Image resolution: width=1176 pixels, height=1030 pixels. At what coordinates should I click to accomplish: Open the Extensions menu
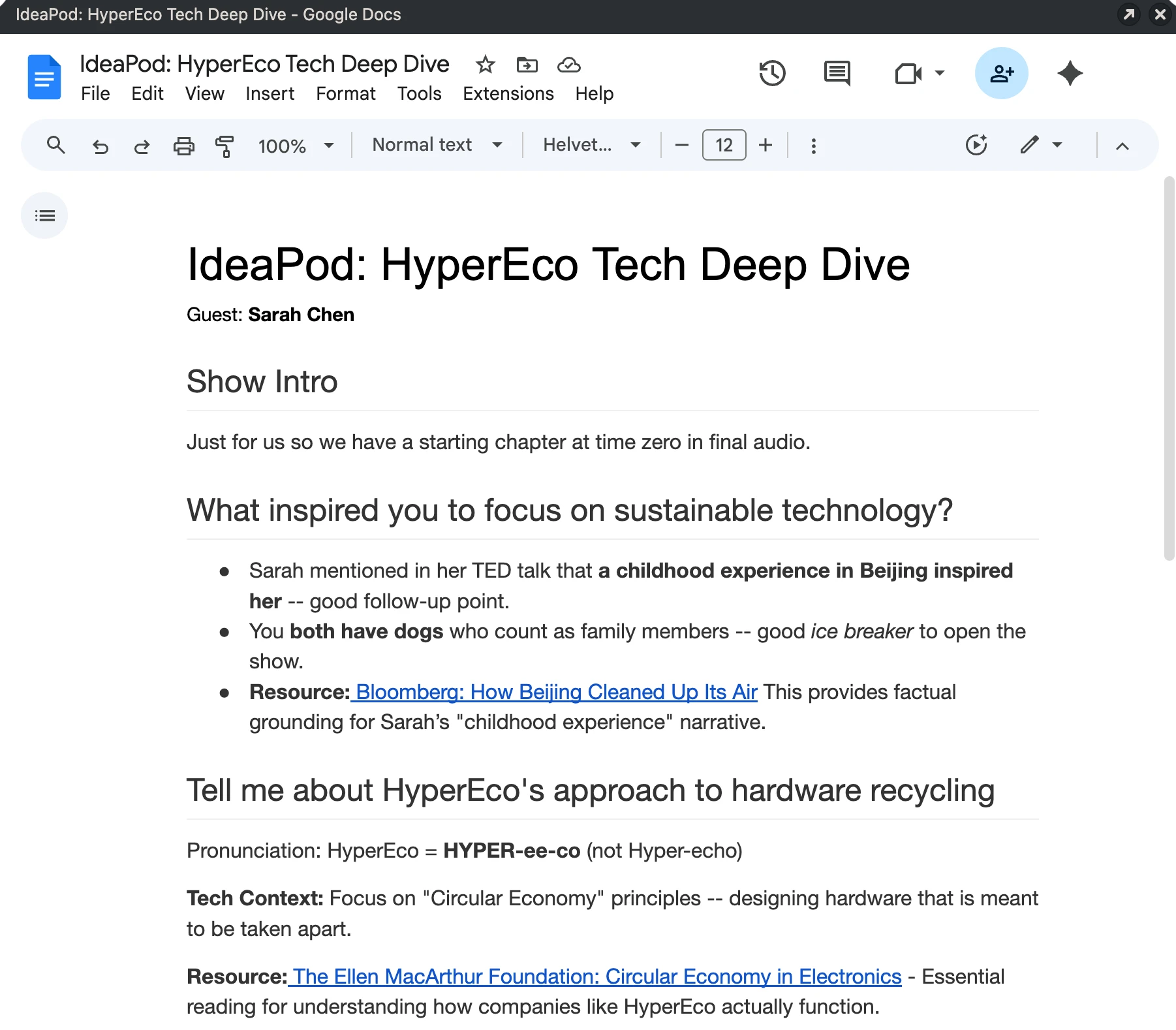pyautogui.click(x=508, y=94)
